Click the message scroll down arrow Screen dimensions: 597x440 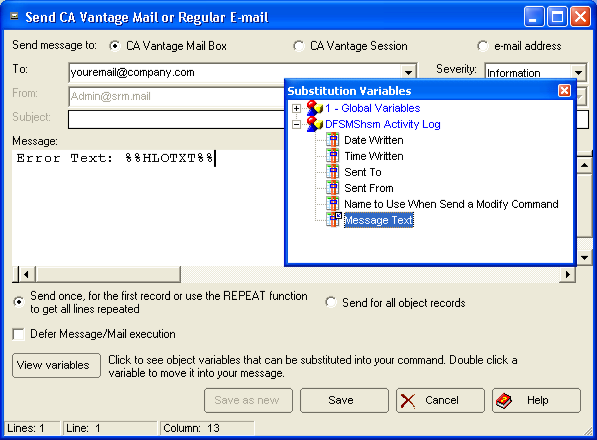pos(584,257)
